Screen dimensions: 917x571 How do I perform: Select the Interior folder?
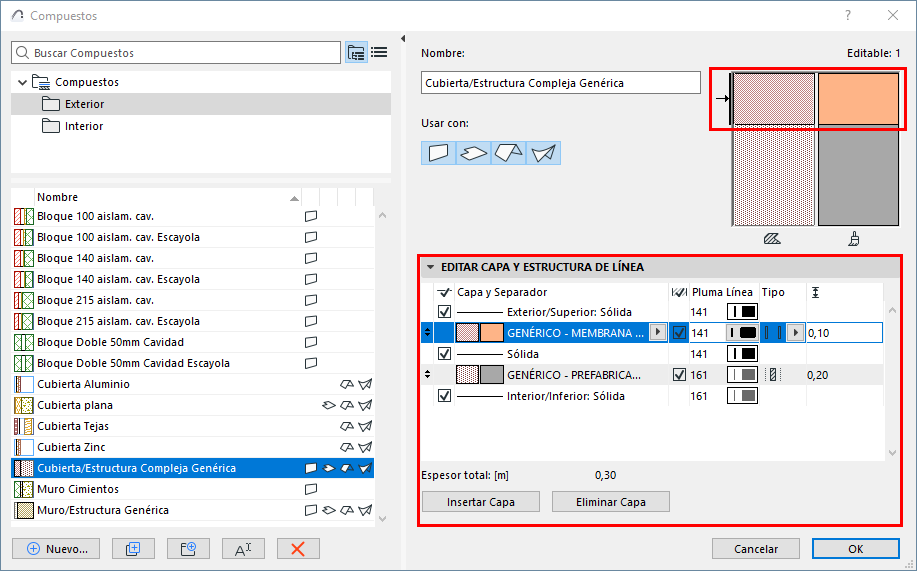point(201,126)
